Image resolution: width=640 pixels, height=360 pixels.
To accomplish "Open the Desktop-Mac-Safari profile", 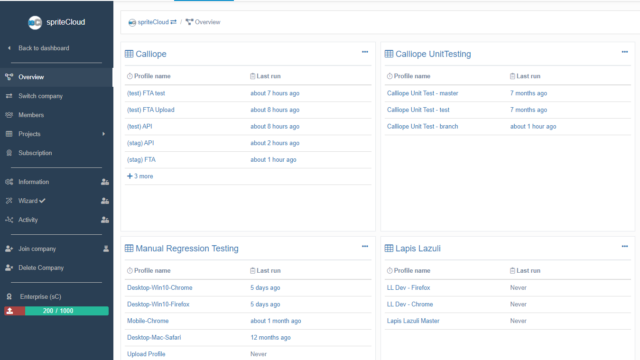I will pyautogui.click(x=154, y=338).
